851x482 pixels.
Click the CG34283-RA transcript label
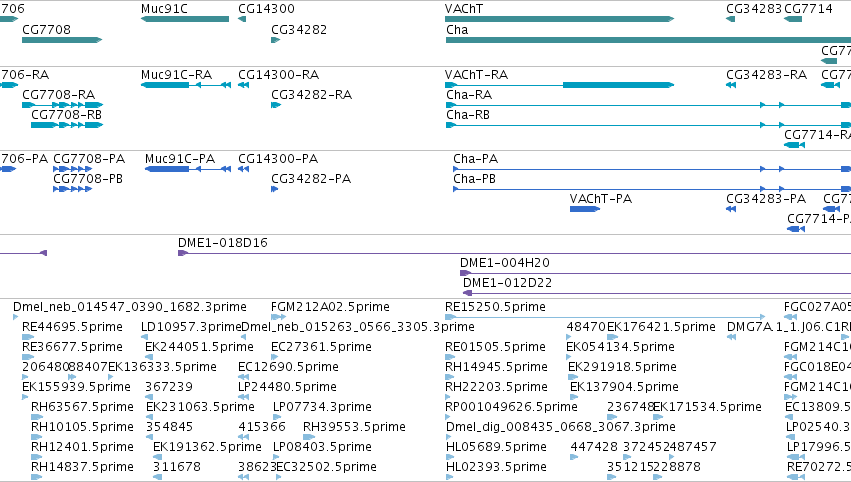[x=766, y=74]
